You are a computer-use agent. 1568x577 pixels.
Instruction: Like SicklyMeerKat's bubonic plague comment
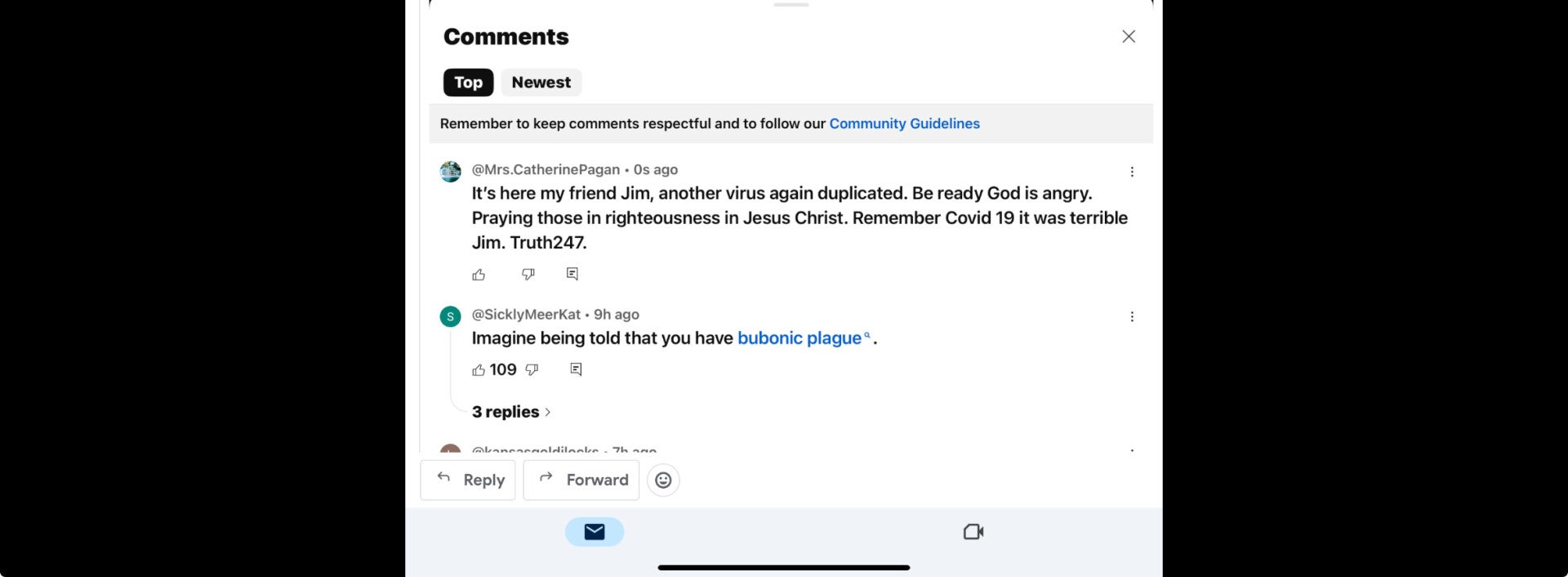[x=479, y=370]
